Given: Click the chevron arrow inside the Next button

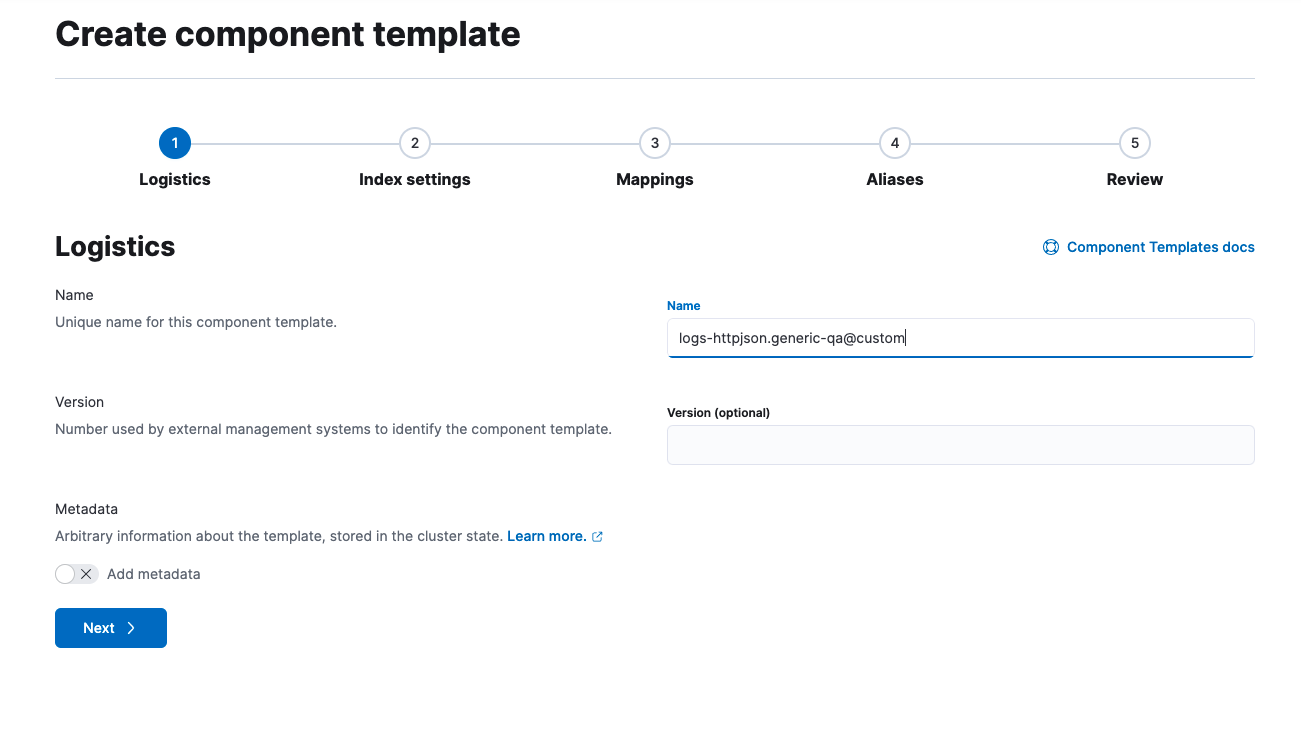Looking at the screenshot, I should point(129,627).
